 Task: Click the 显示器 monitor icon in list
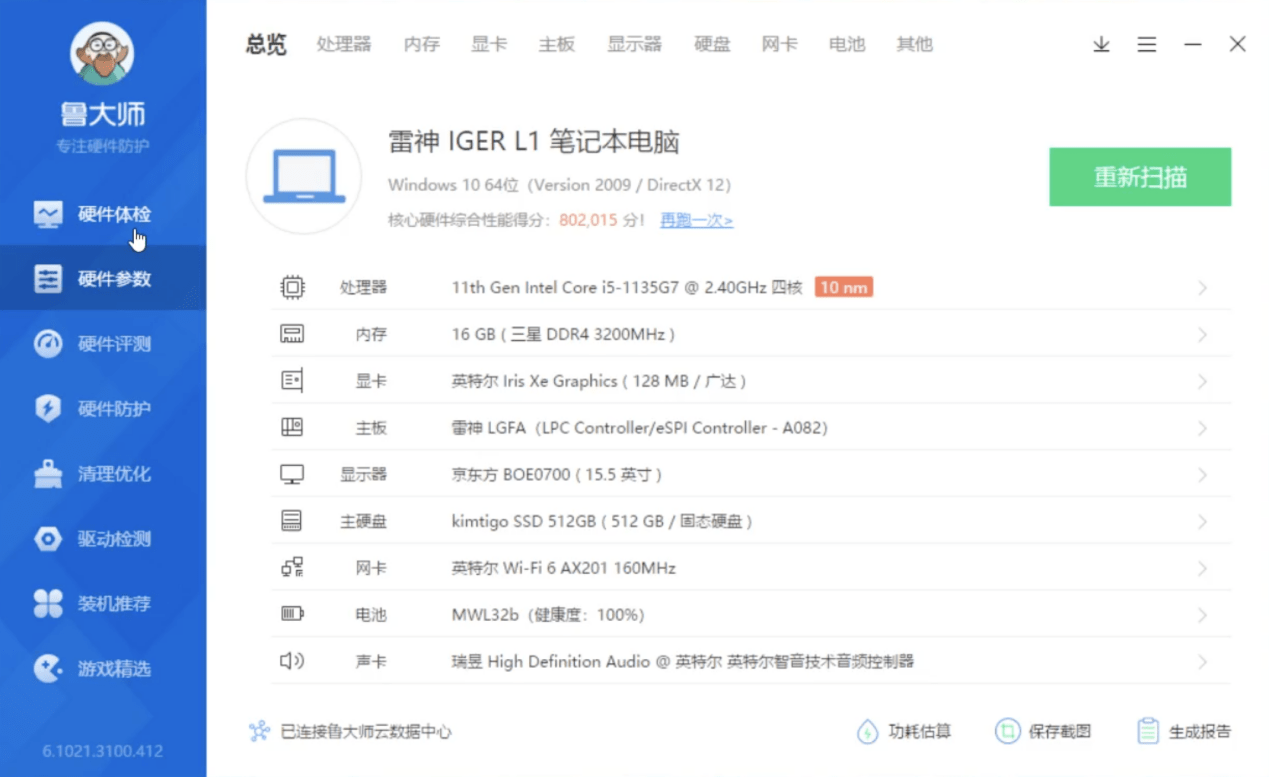pos(292,475)
